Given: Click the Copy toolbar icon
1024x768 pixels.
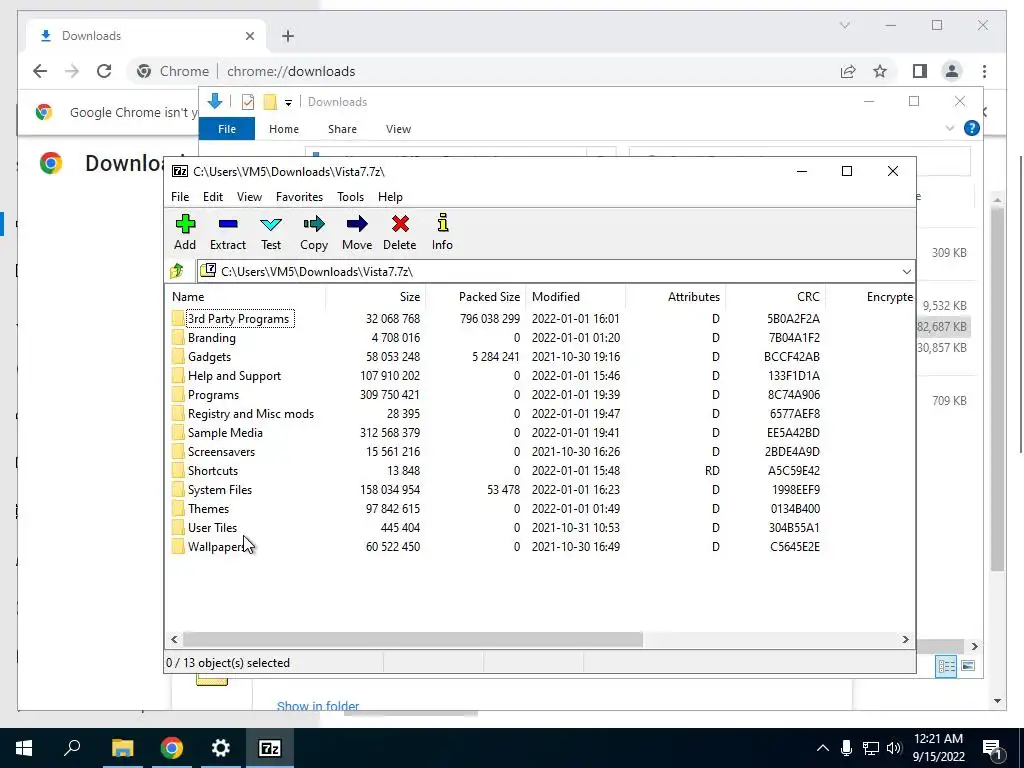Looking at the screenshot, I should pyautogui.click(x=313, y=225).
